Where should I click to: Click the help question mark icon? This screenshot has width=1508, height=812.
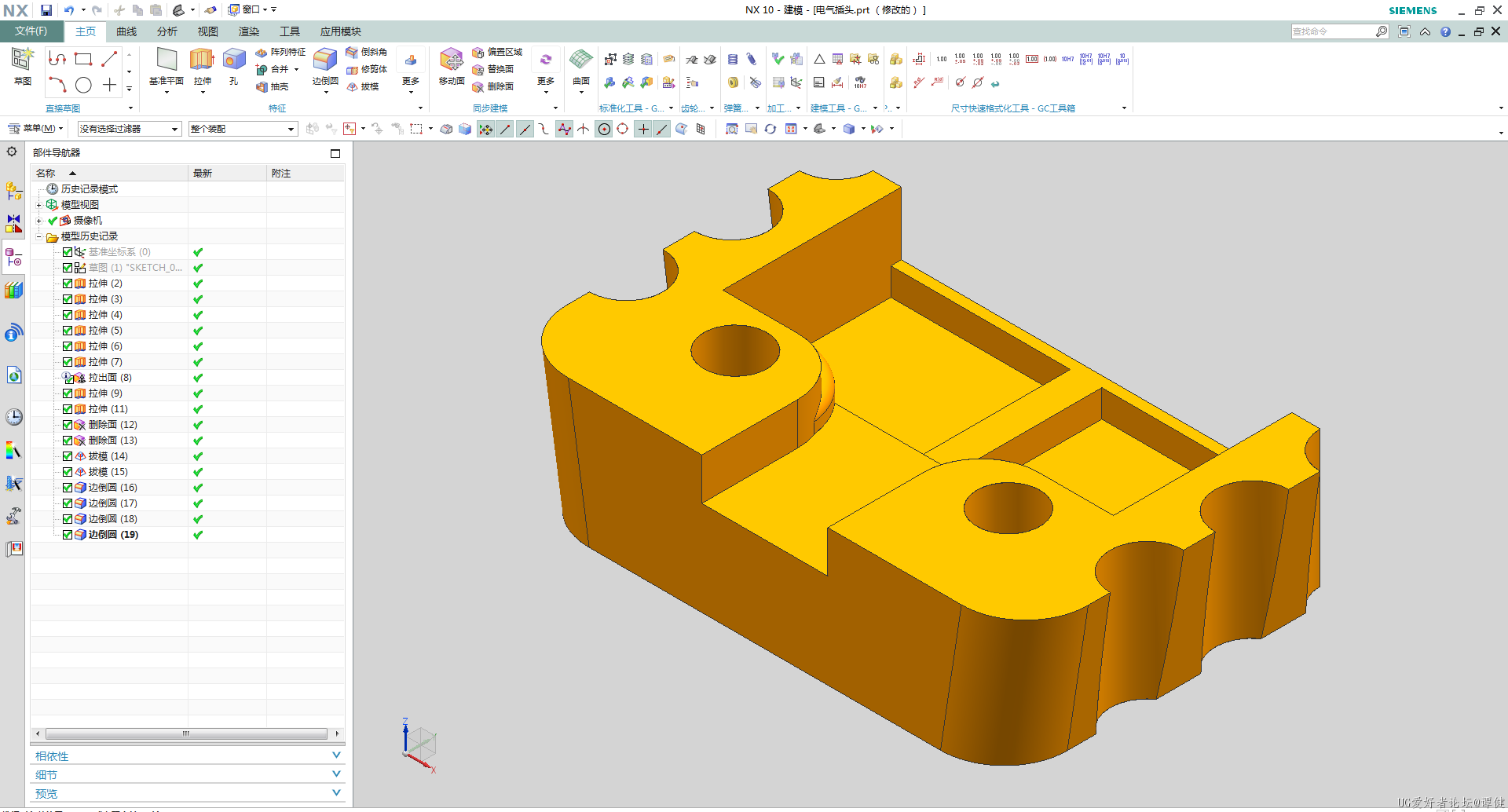(1445, 32)
